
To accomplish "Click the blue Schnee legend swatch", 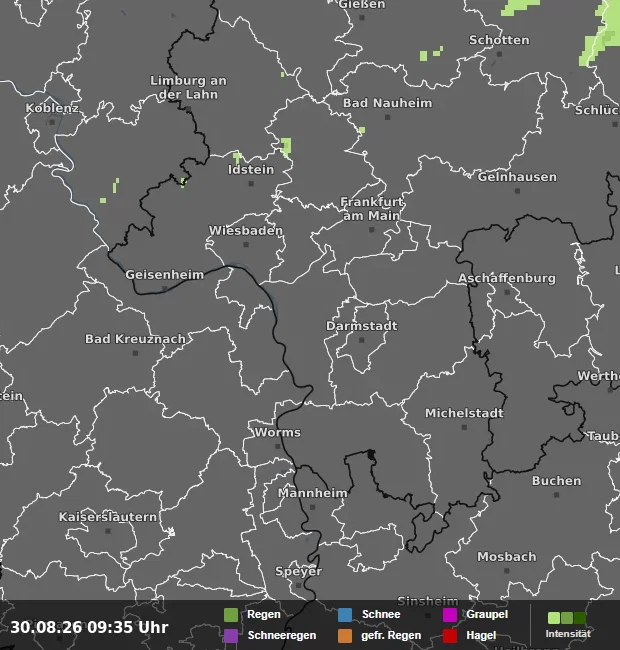I will [345, 615].
